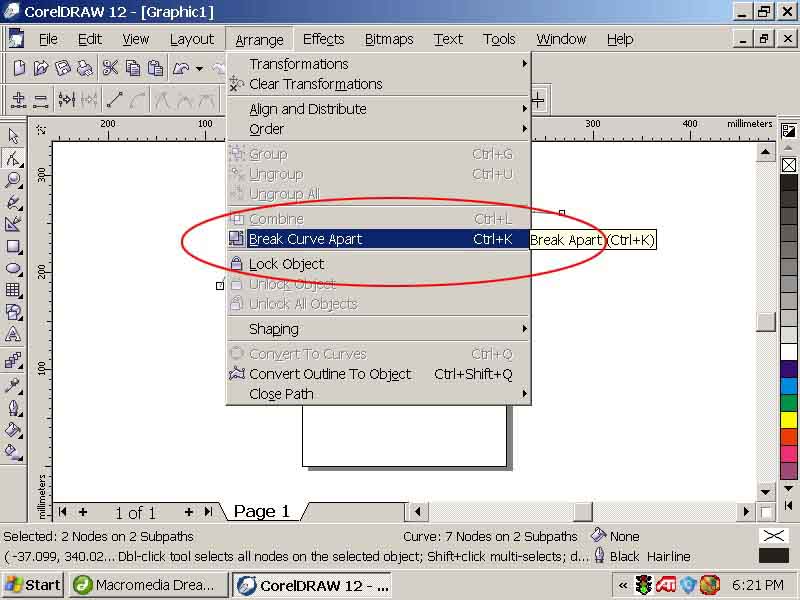Screen dimensions: 800x600
Task: Select the Shape tool in toolbox
Action: point(13,158)
